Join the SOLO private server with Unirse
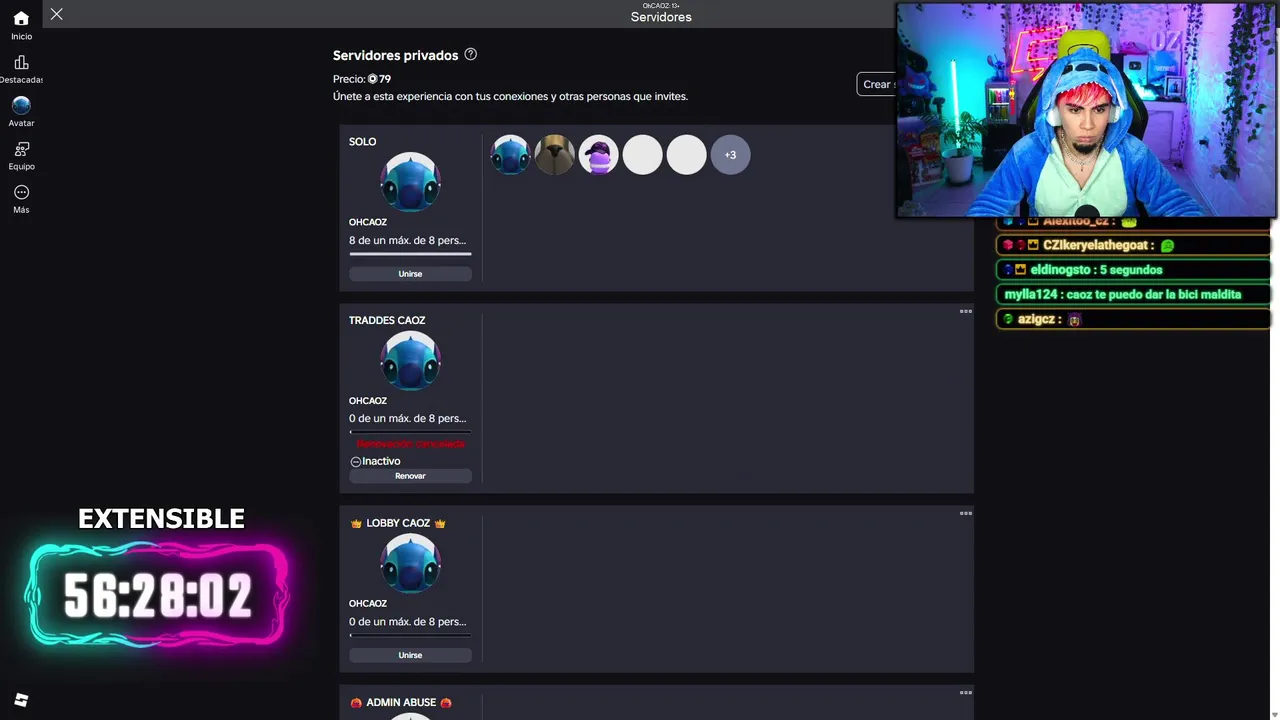The image size is (1280, 720). point(410,274)
